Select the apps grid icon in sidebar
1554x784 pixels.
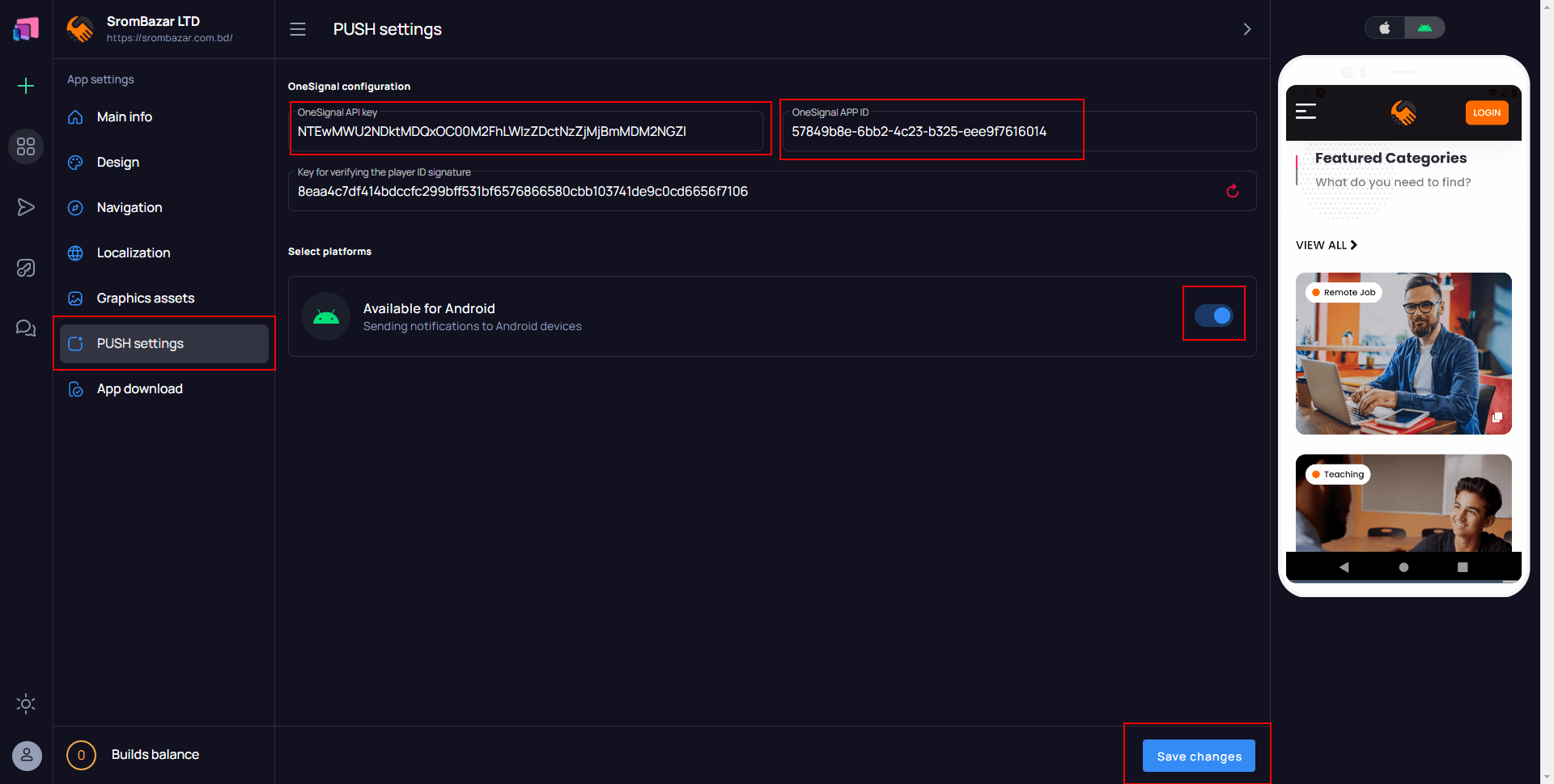point(26,146)
